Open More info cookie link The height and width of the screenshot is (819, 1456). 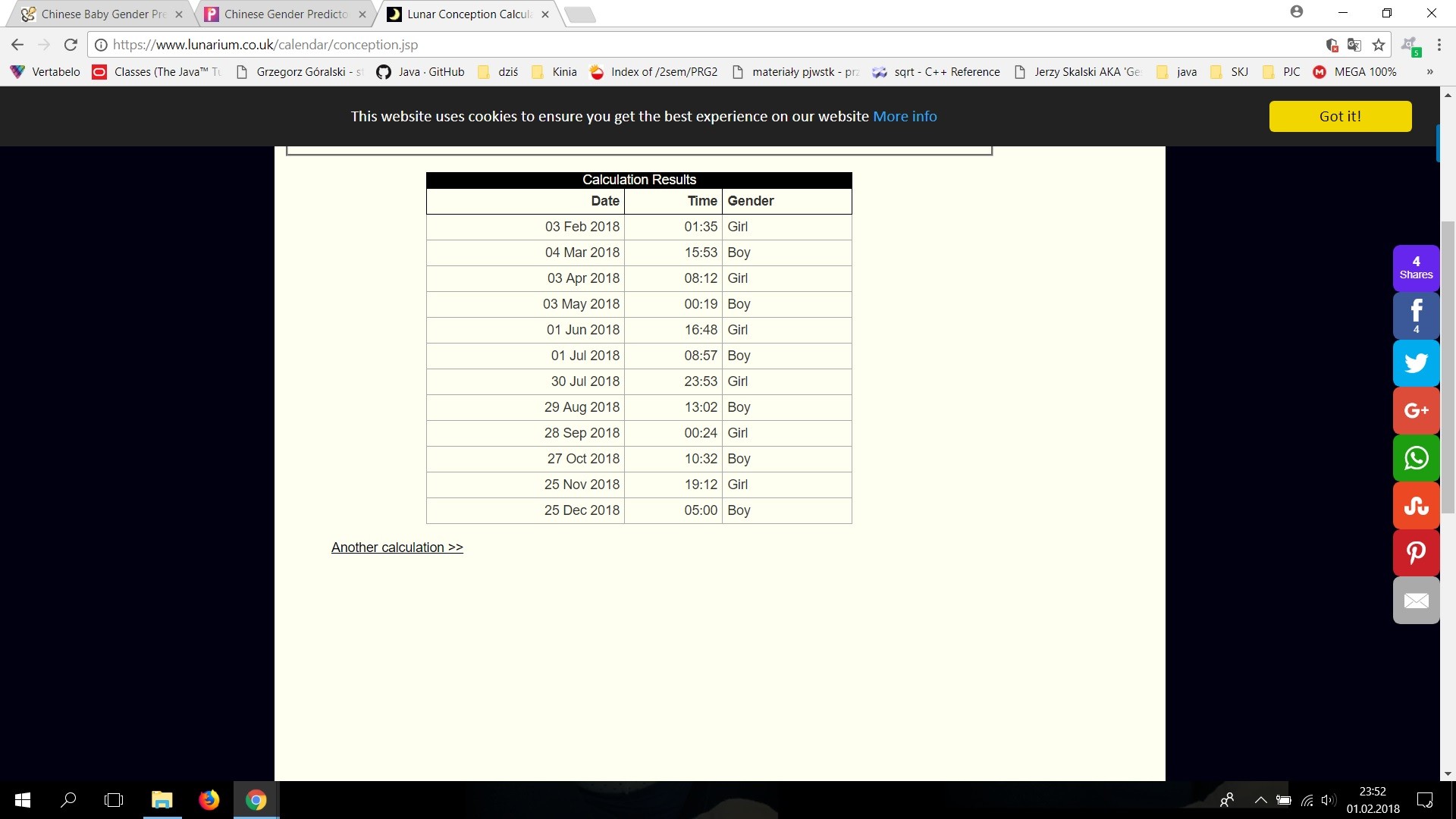pyautogui.click(x=905, y=116)
